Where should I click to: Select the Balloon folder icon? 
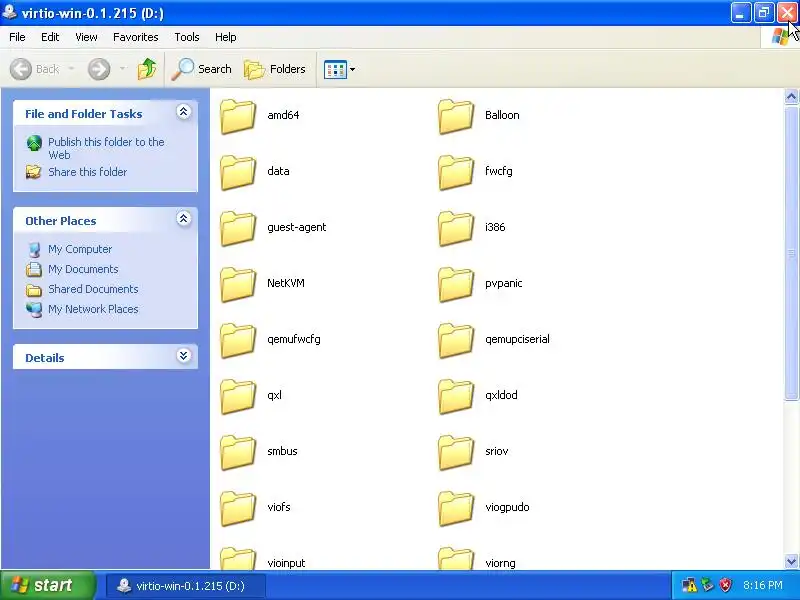click(x=456, y=116)
